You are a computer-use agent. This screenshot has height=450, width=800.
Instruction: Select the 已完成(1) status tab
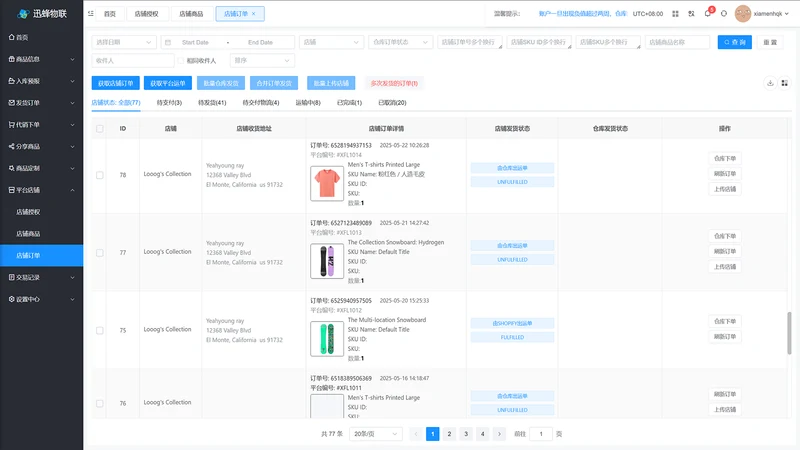349,103
